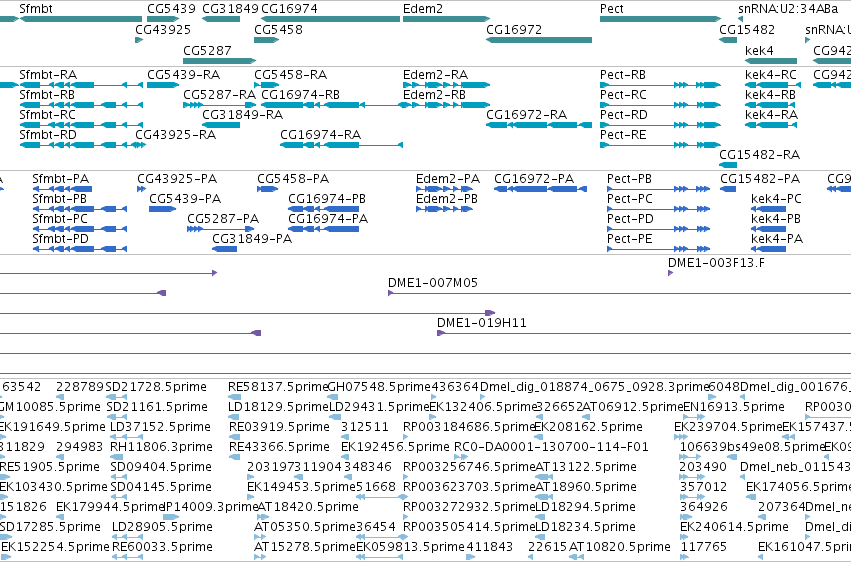
Task: Select transcript CG31849-RA
Action: 221,125
